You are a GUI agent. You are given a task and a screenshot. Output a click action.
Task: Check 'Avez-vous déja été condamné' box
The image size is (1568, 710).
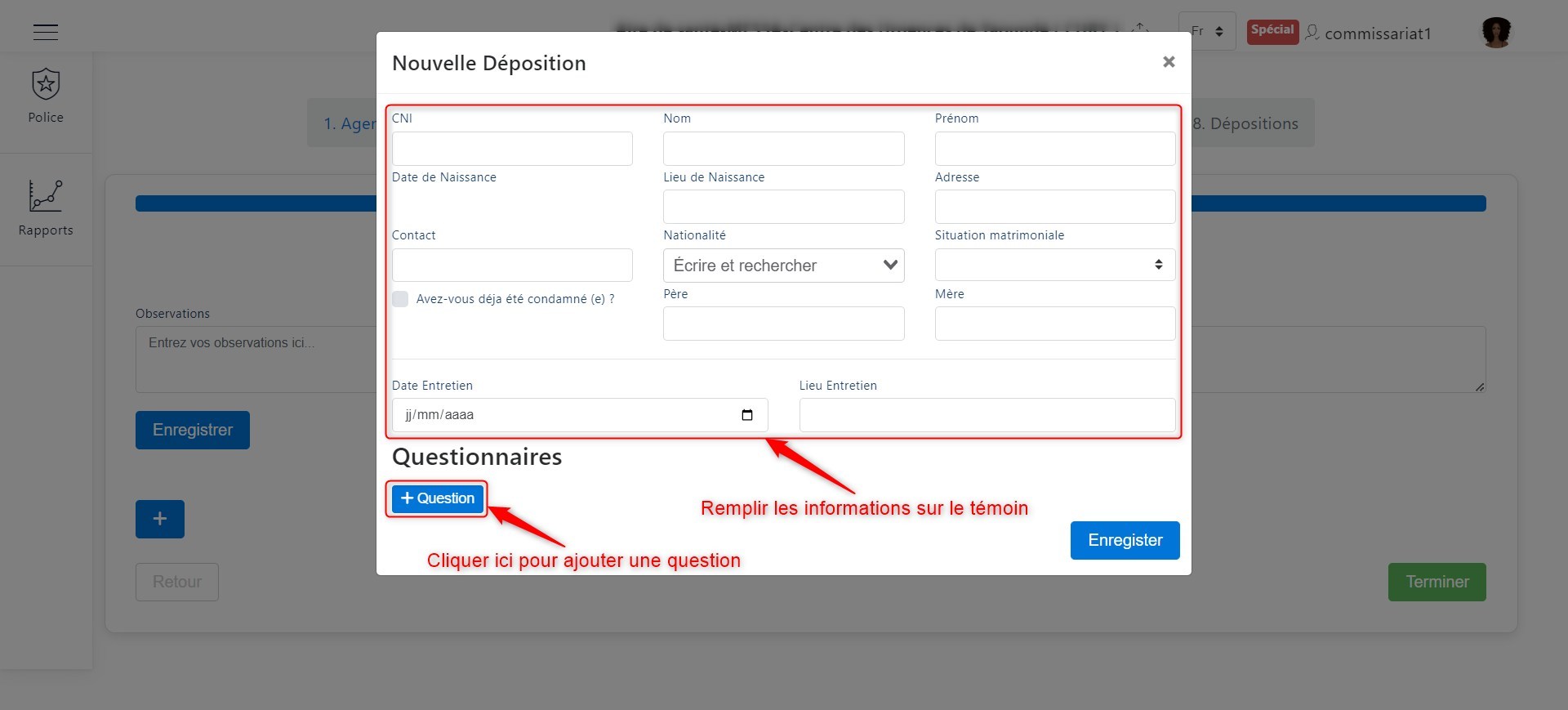(x=400, y=299)
